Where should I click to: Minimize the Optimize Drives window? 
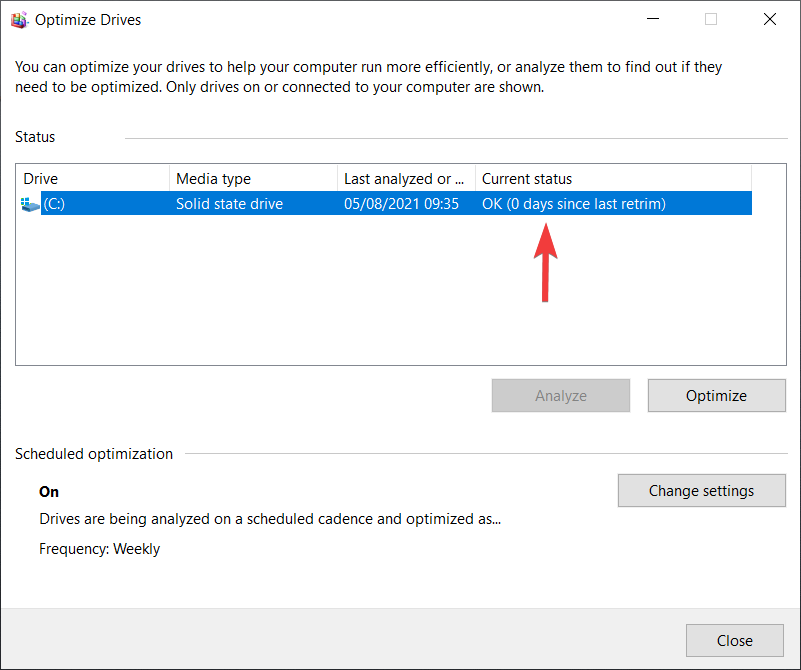[x=652, y=19]
